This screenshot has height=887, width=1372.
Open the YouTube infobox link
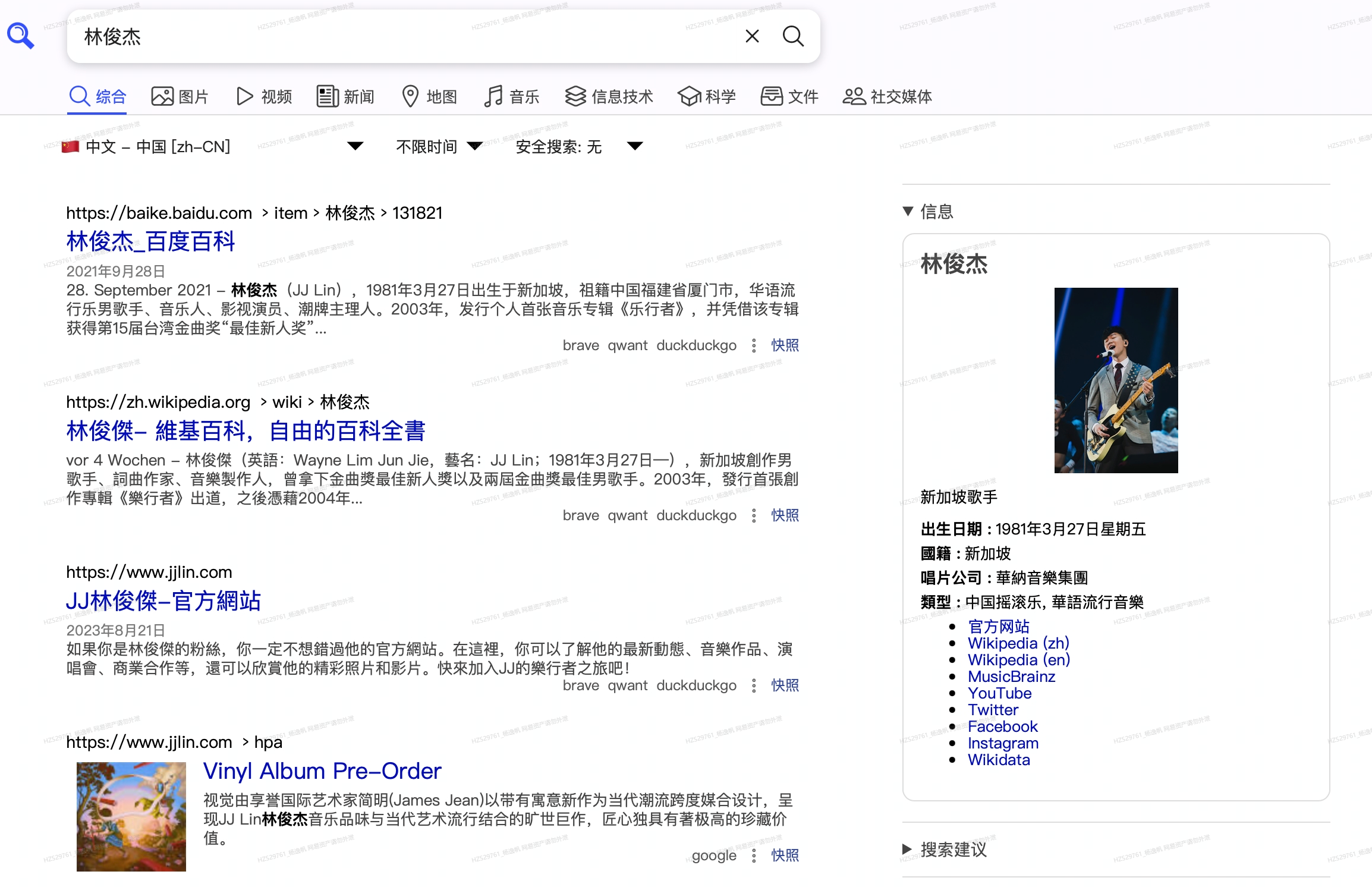point(999,693)
